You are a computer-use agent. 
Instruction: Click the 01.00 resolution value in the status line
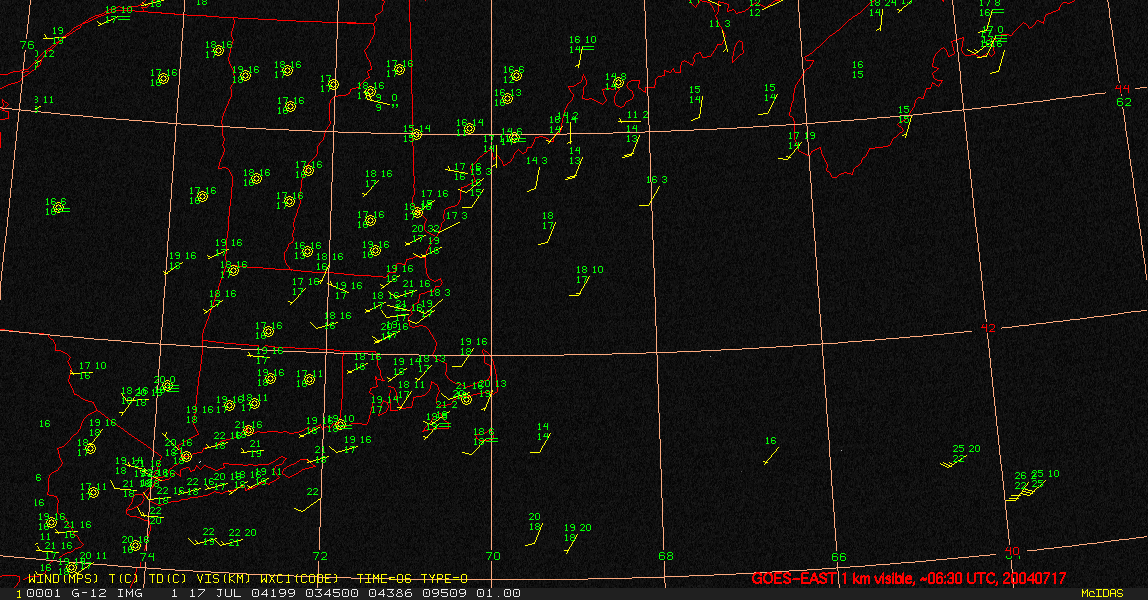(499, 593)
